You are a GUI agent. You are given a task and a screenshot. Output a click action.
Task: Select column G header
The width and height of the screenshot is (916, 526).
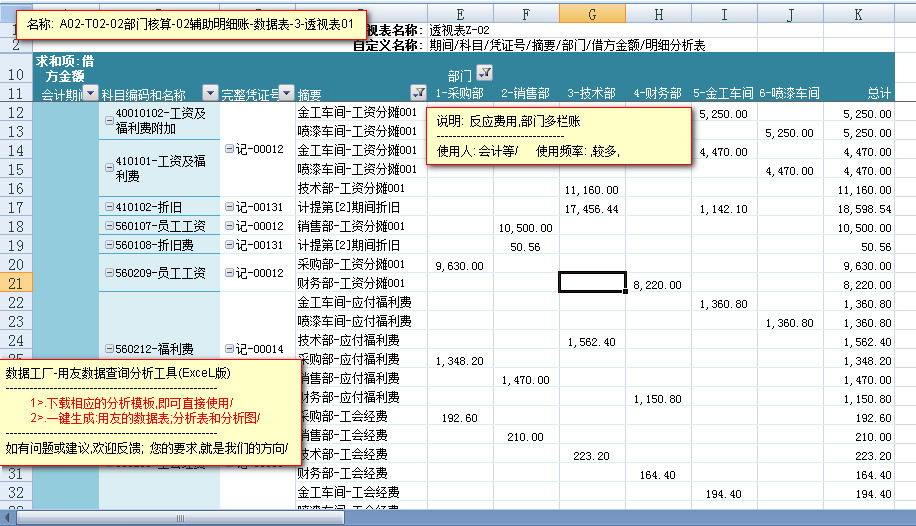(x=592, y=13)
